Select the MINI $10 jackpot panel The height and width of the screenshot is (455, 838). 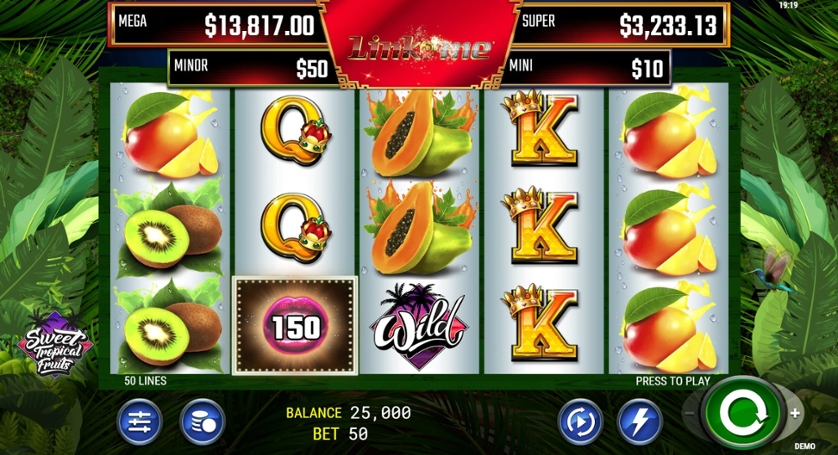point(585,68)
